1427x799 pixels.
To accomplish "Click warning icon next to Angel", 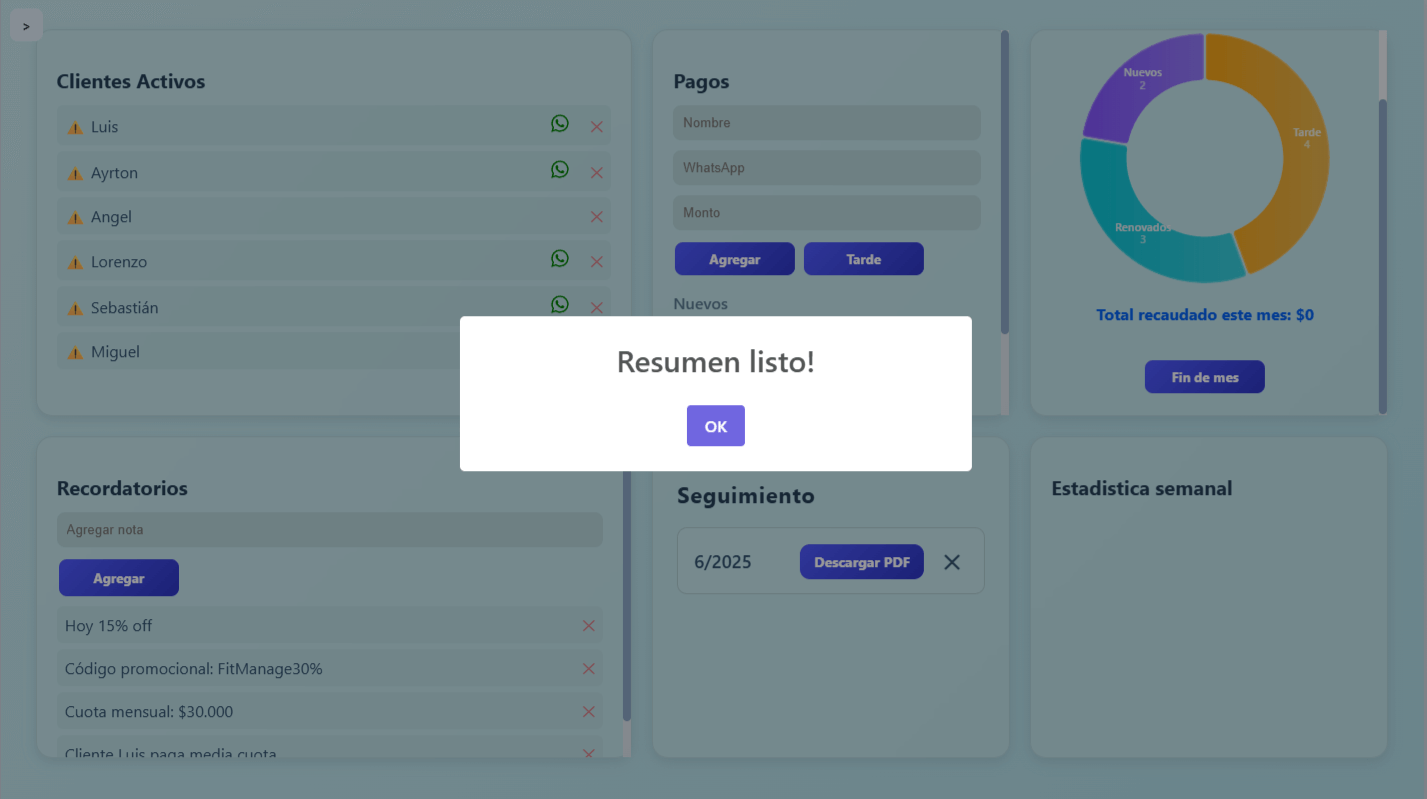I will 75,217.
